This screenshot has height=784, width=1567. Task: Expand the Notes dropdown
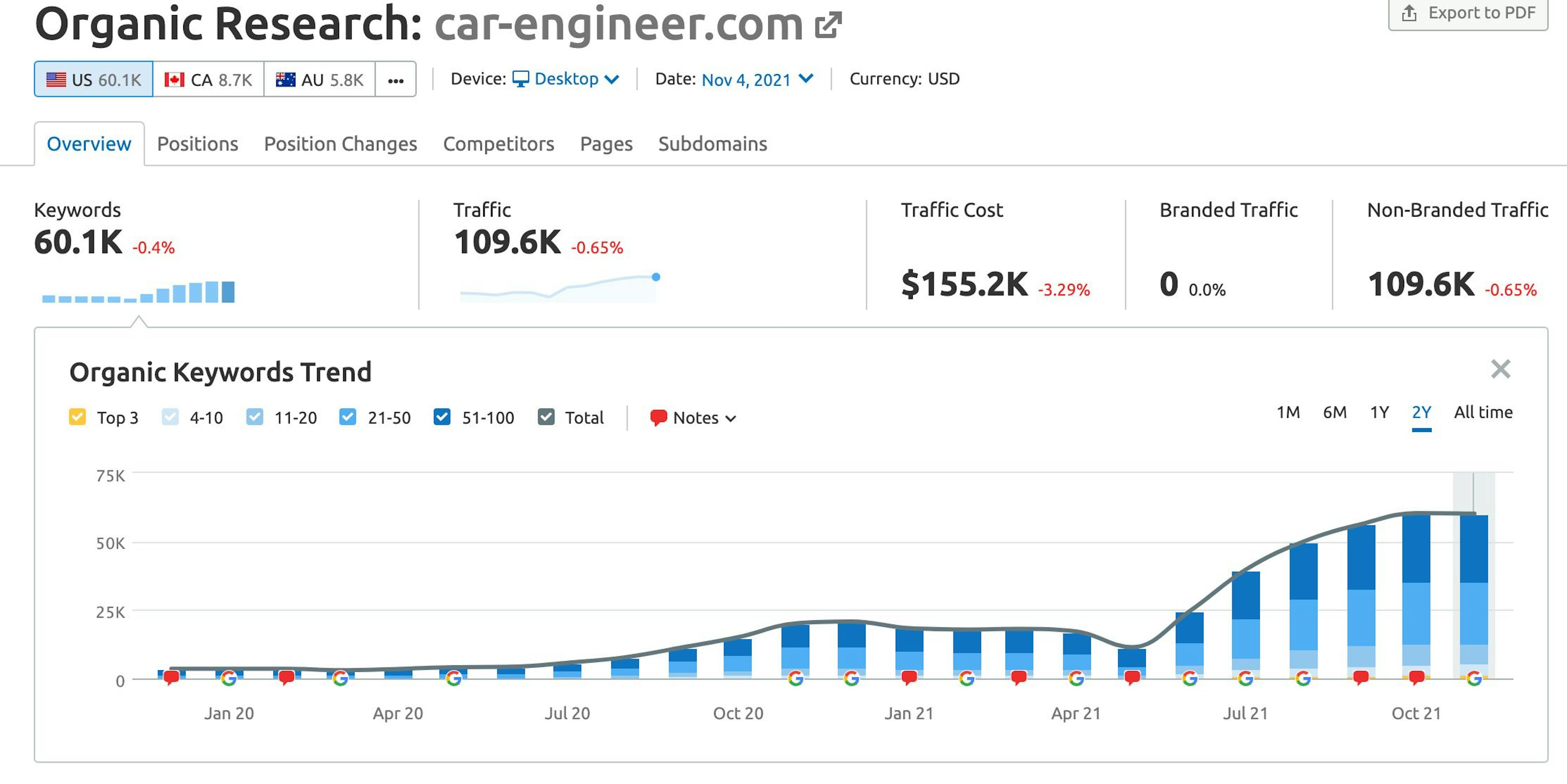coord(731,419)
